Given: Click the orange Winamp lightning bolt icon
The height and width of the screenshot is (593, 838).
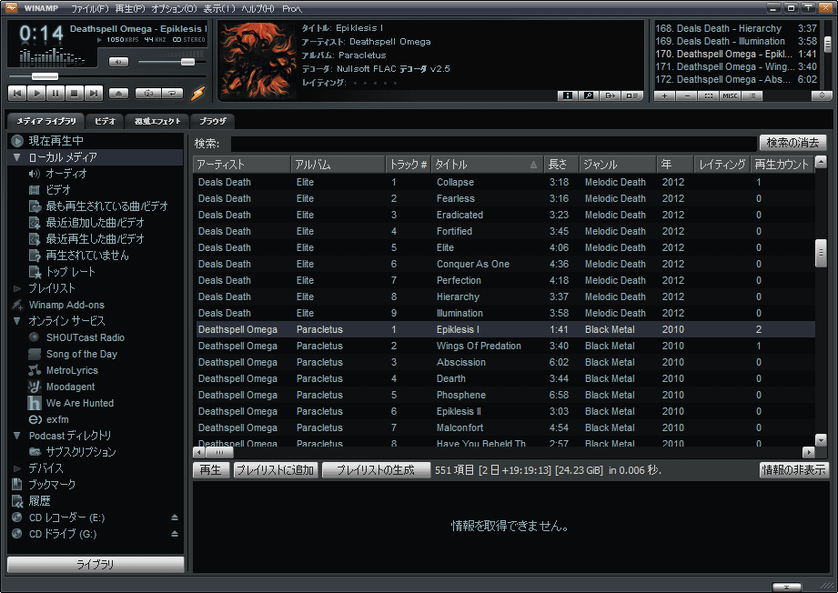Looking at the screenshot, I should tap(198, 93).
